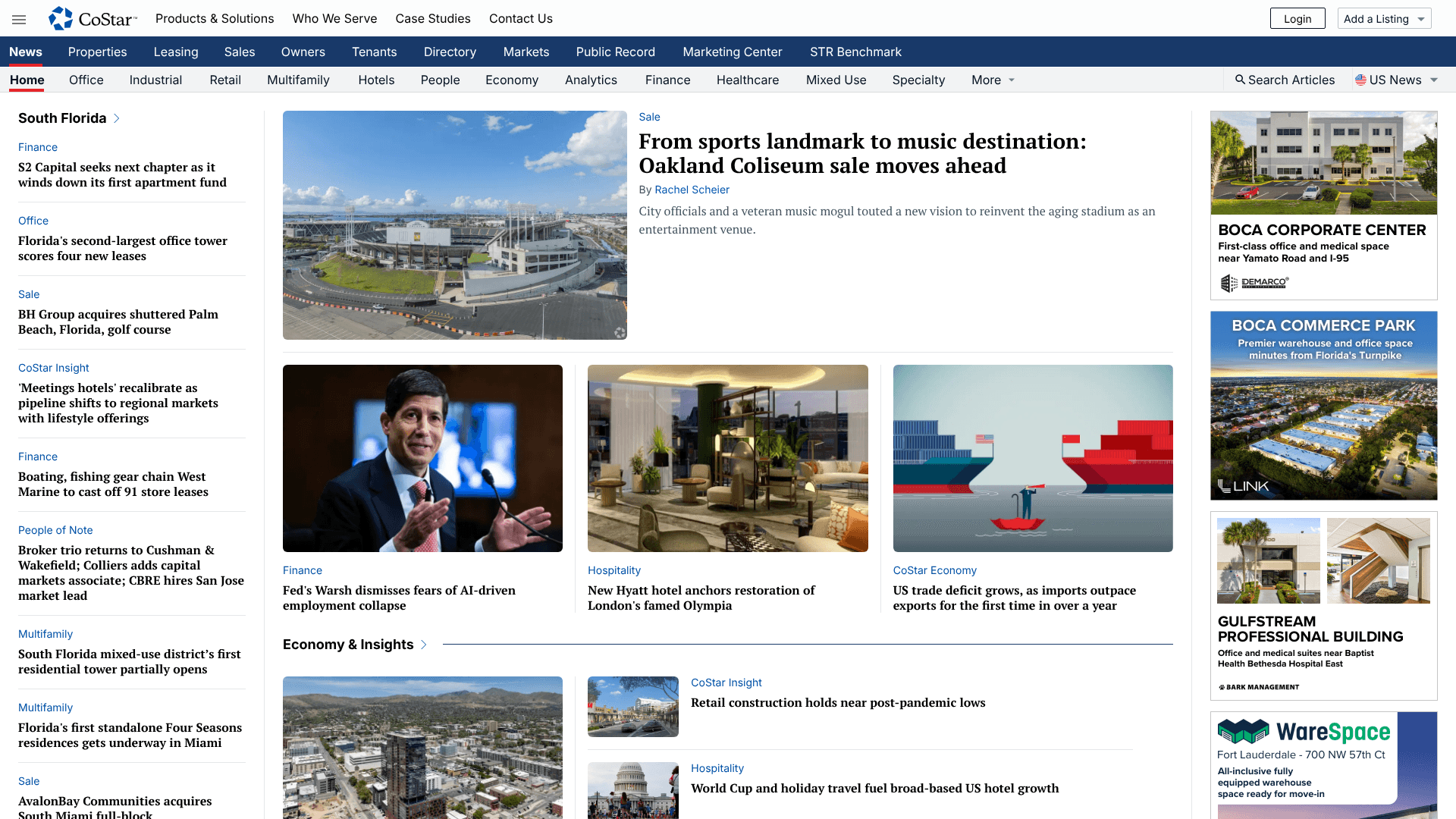This screenshot has width=1456, height=819.
Task: Open STR Benchmark in navigation
Action: pyautogui.click(x=855, y=52)
